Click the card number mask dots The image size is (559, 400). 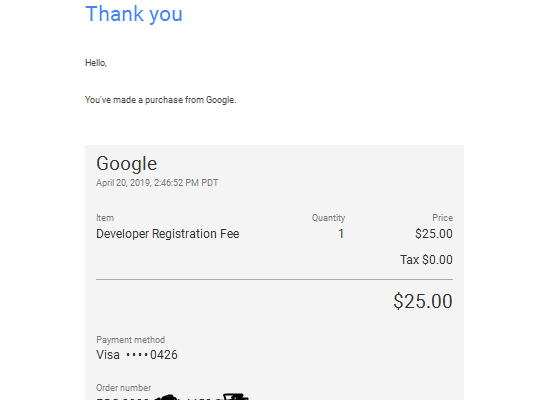137,355
